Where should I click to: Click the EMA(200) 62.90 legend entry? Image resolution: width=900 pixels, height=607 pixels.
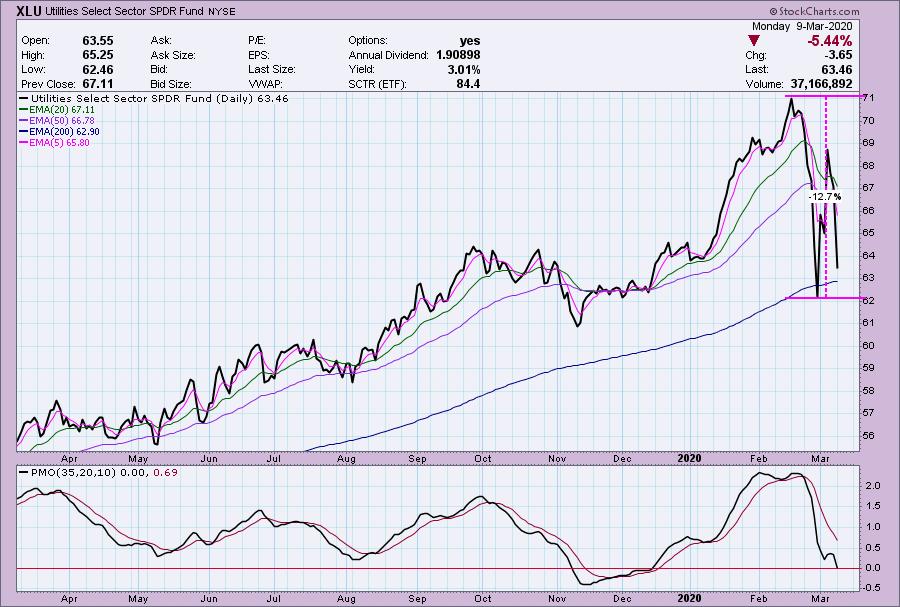point(60,131)
